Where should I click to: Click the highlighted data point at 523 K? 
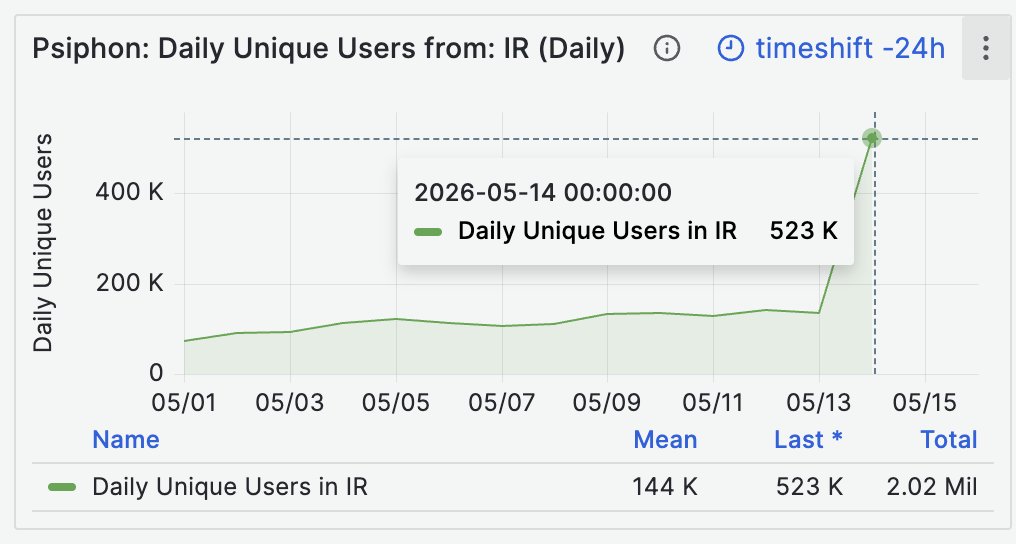click(x=872, y=138)
